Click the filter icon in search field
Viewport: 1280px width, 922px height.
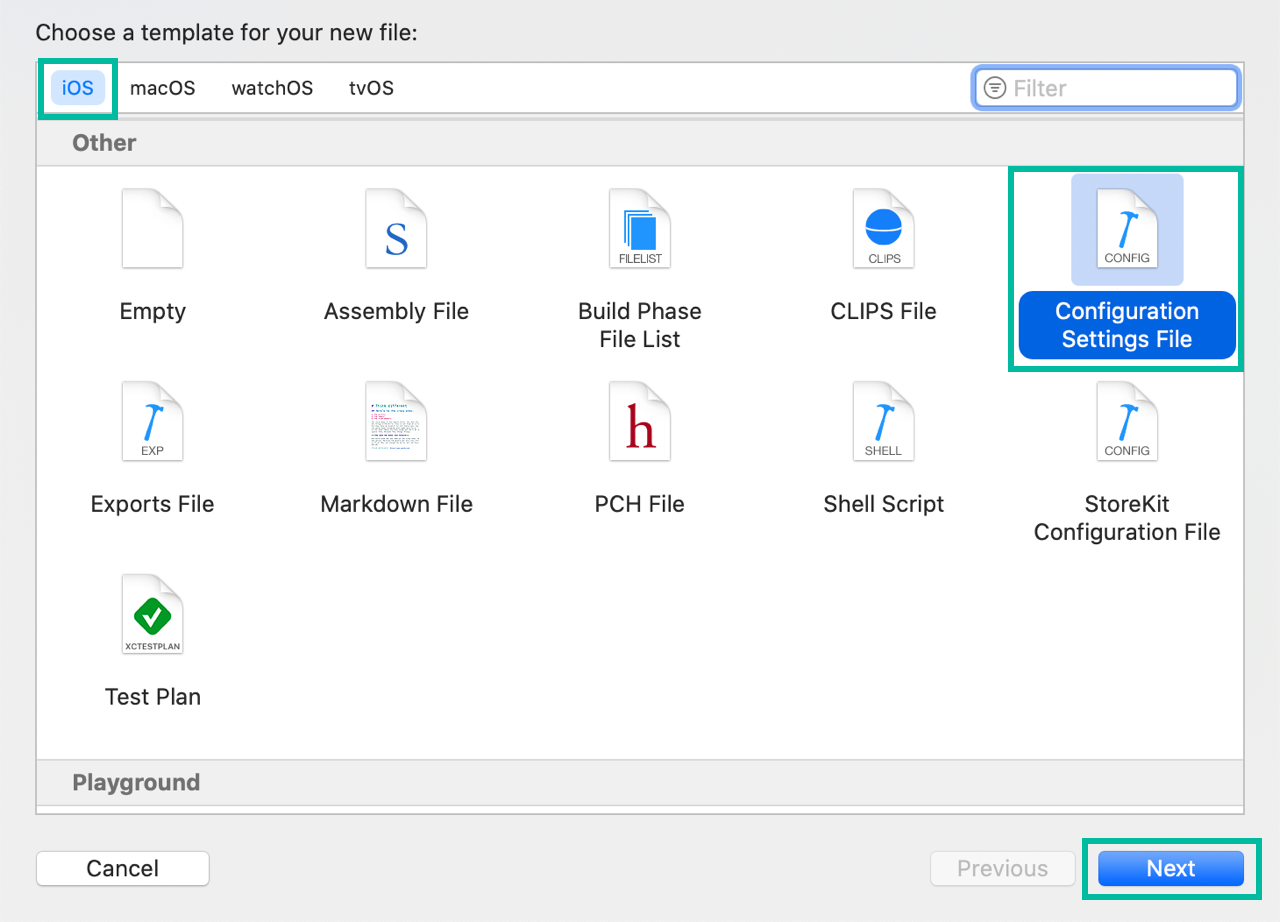[x=994, y=88]
